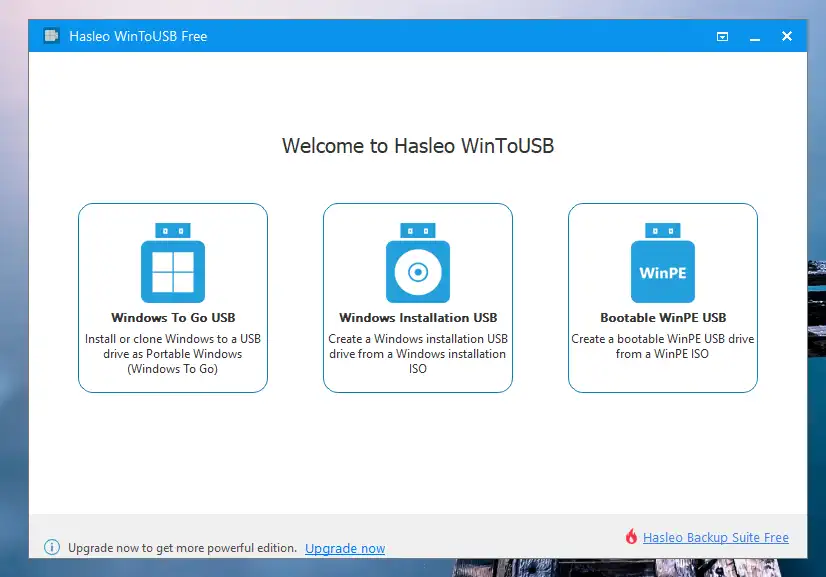Viewport: 826px width, 577px height.
Task: Close the Hasleo WinToUSB window
Action: (x=786, y=36)
